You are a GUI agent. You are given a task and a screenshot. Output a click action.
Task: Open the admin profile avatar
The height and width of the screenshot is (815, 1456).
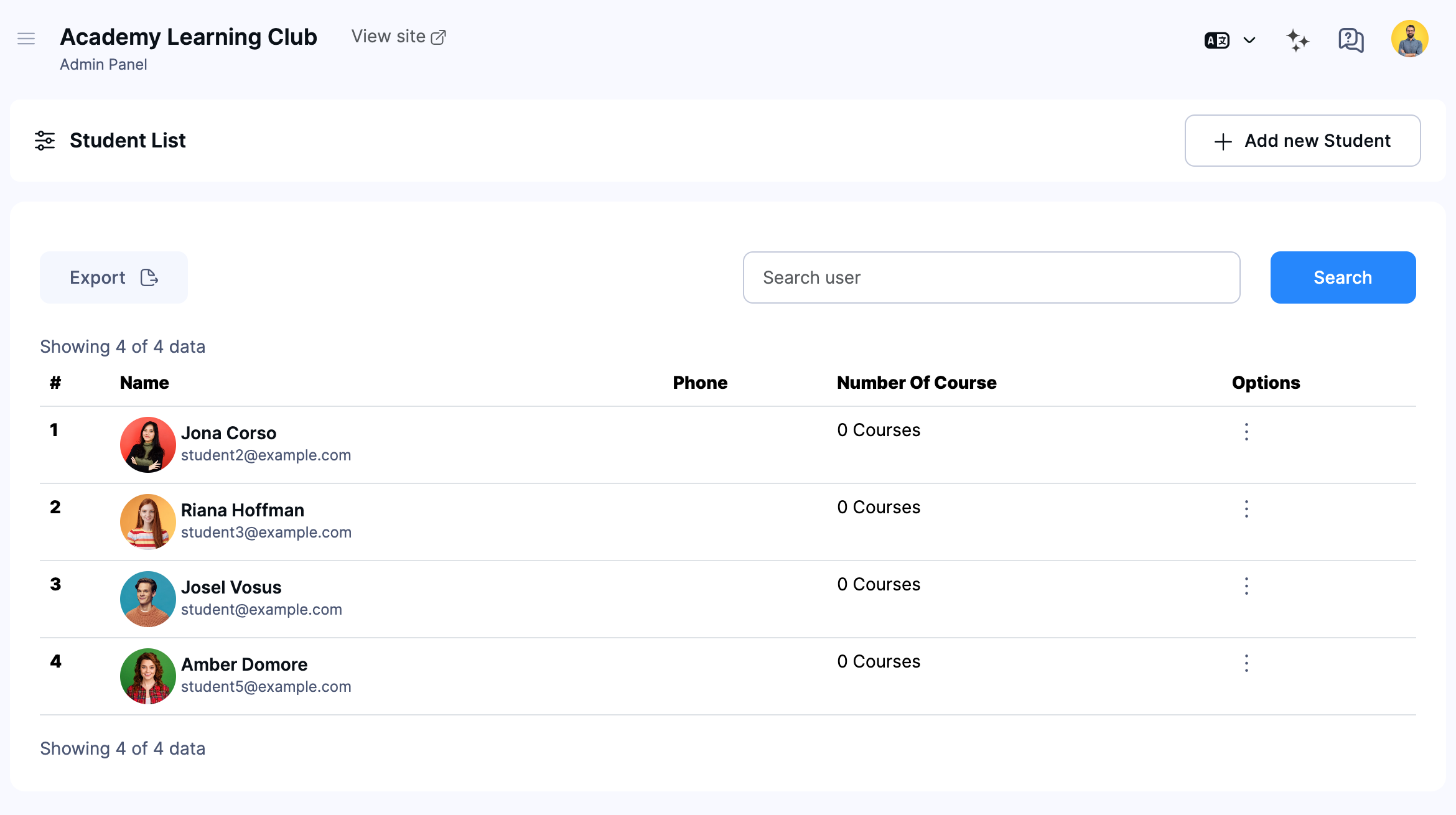1409,39
